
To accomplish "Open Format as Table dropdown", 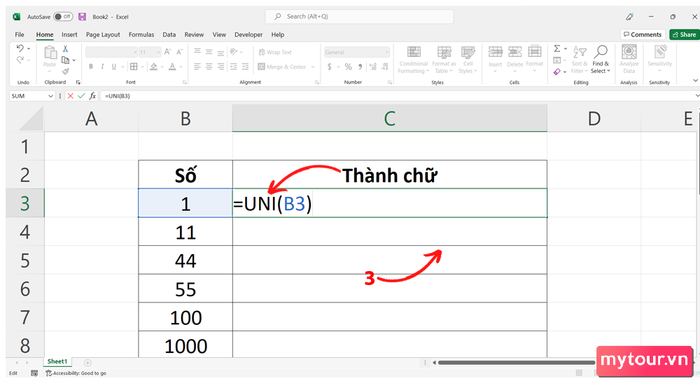I will [x=444, y=60].
